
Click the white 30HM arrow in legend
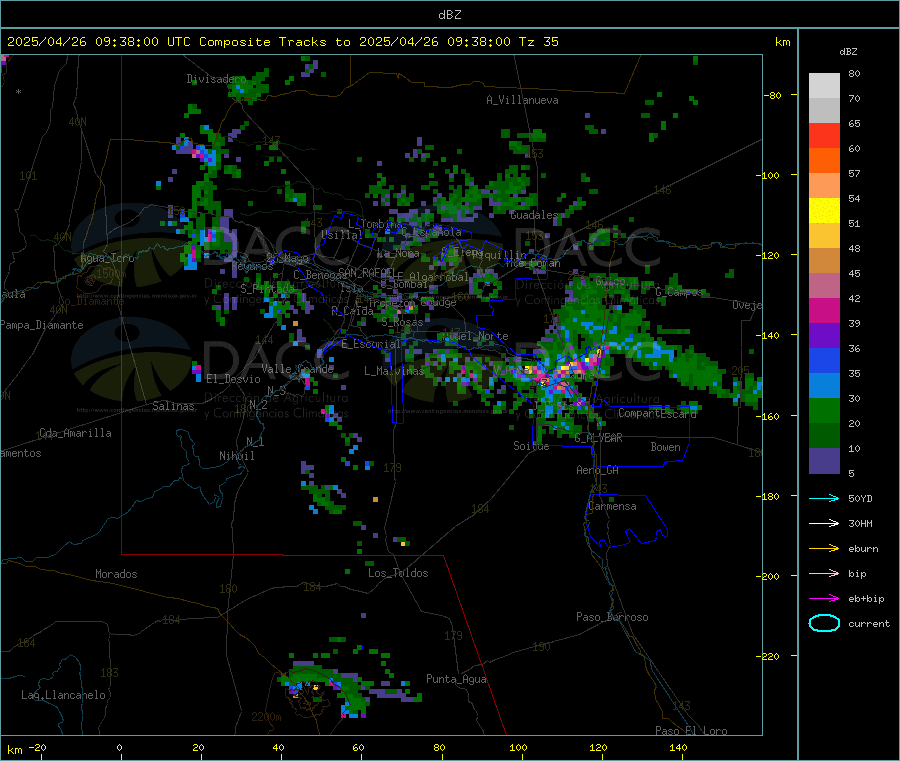824,523
